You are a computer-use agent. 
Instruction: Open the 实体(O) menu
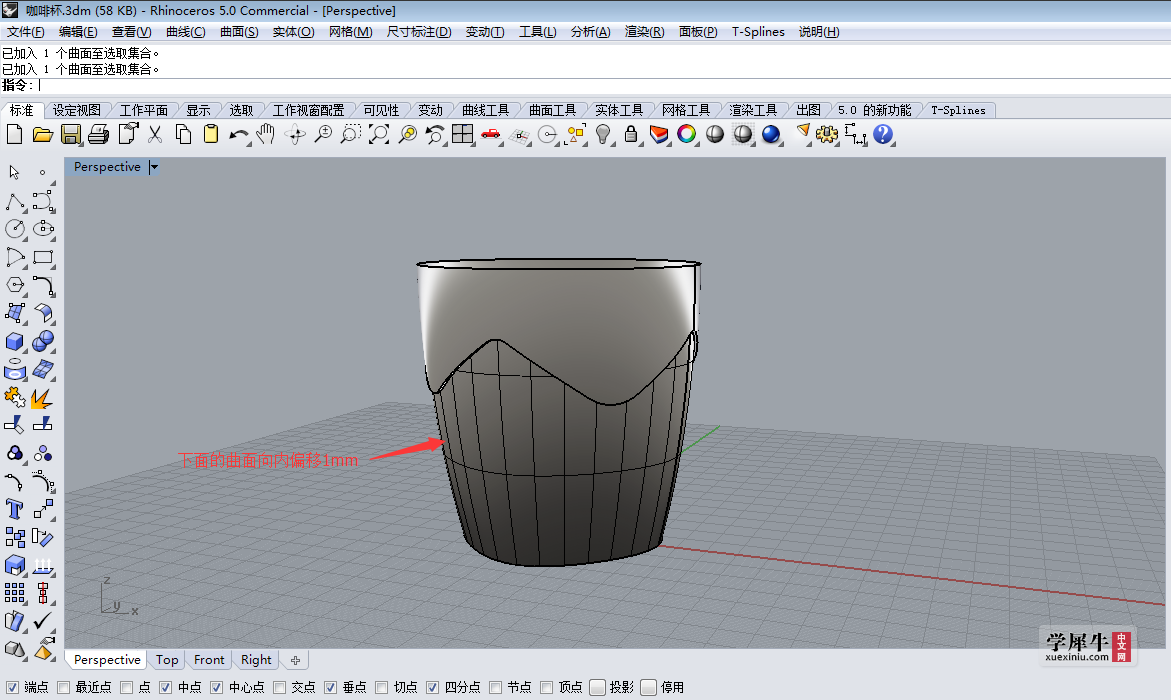(x=293, y=31)
